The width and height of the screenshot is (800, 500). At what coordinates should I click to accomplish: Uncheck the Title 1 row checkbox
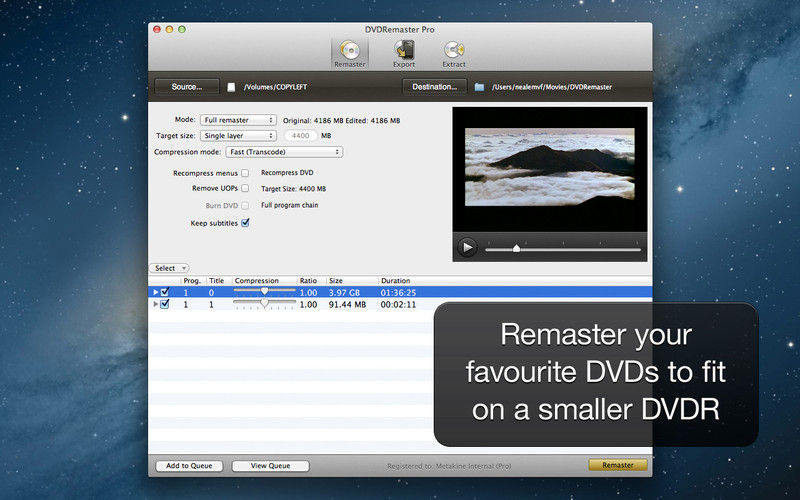(x=165, y=304)
